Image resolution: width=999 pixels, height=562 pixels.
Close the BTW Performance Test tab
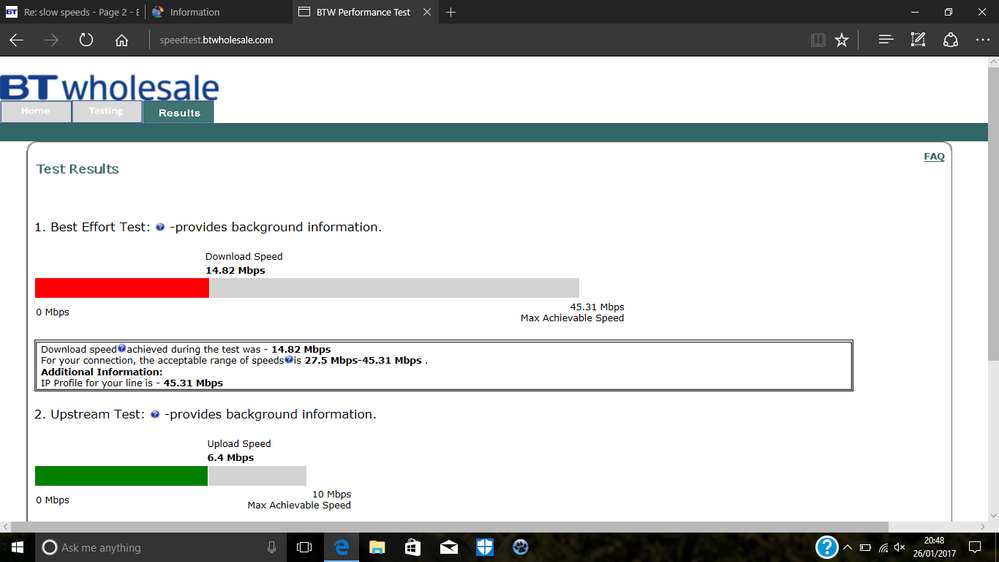[x=427, y=12]
